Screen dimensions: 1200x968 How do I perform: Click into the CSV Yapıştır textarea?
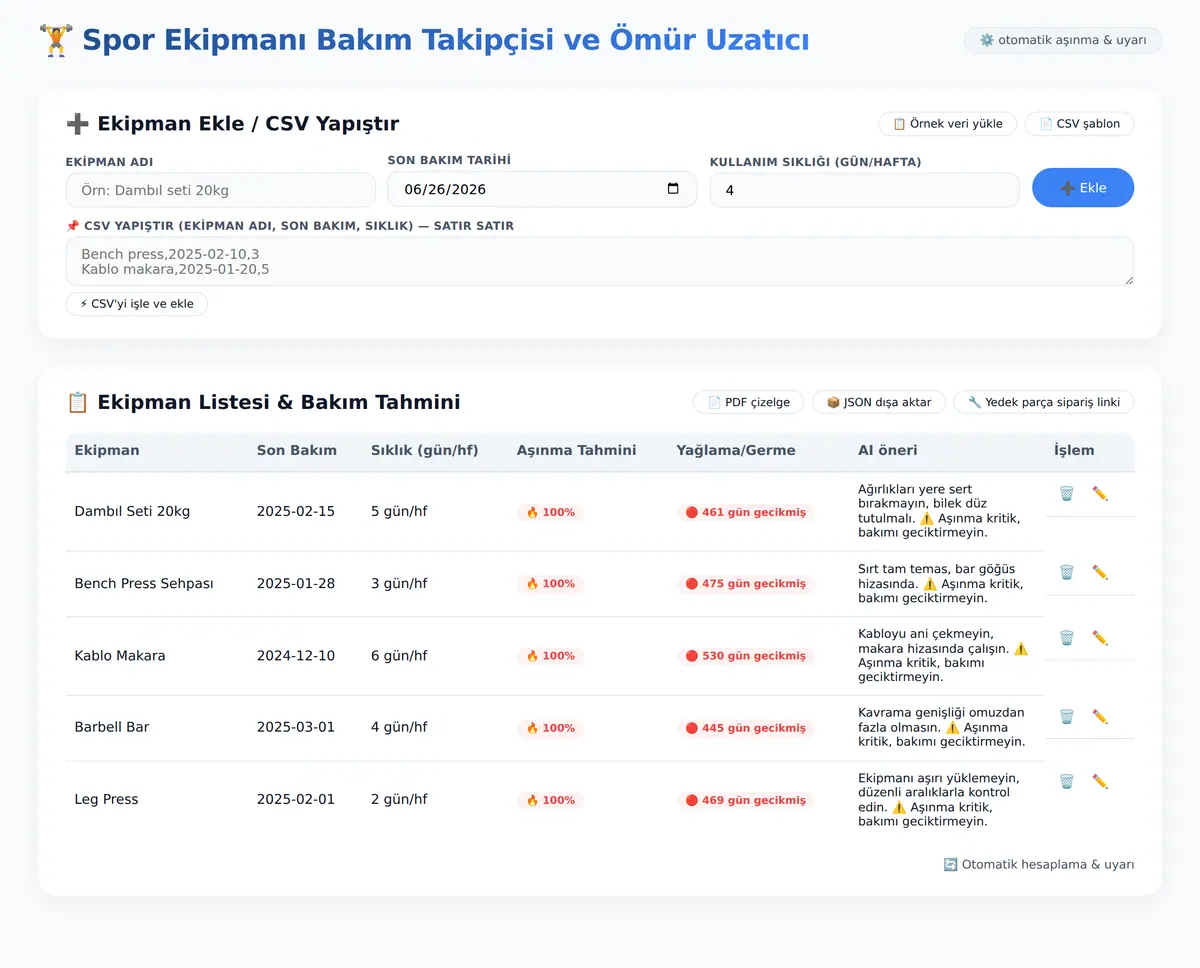600,261
